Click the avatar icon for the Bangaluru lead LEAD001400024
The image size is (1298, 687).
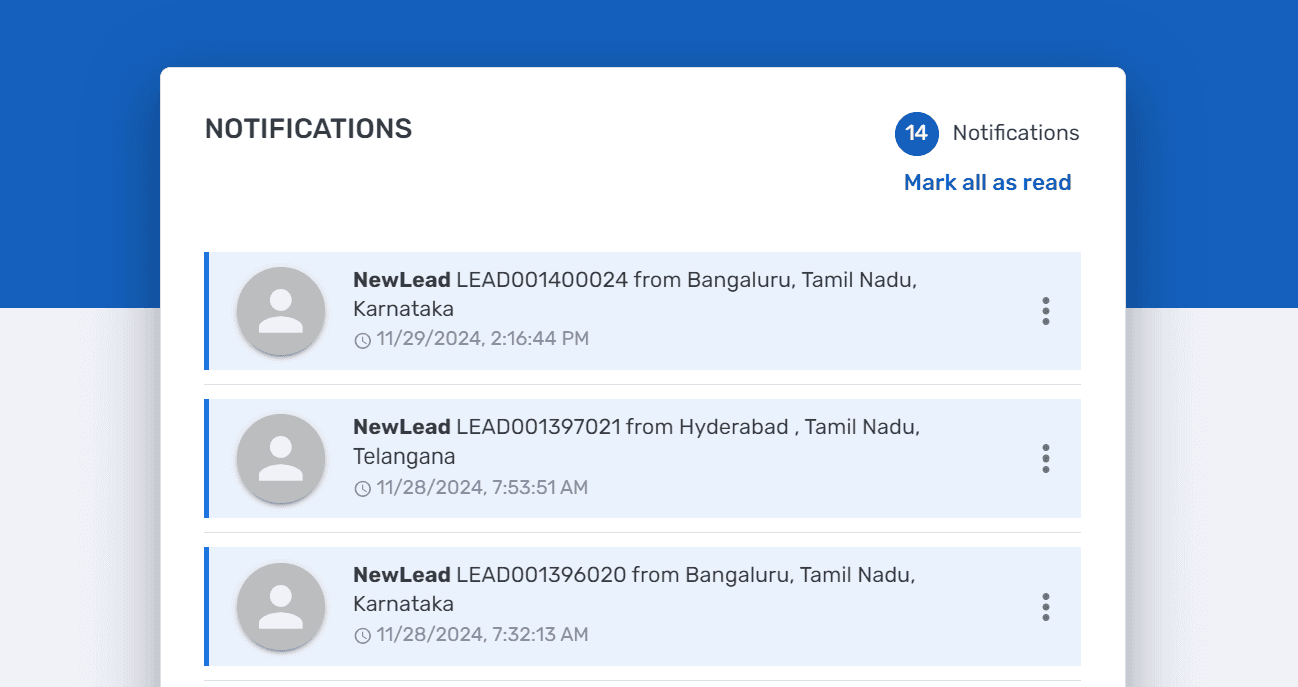280,311
